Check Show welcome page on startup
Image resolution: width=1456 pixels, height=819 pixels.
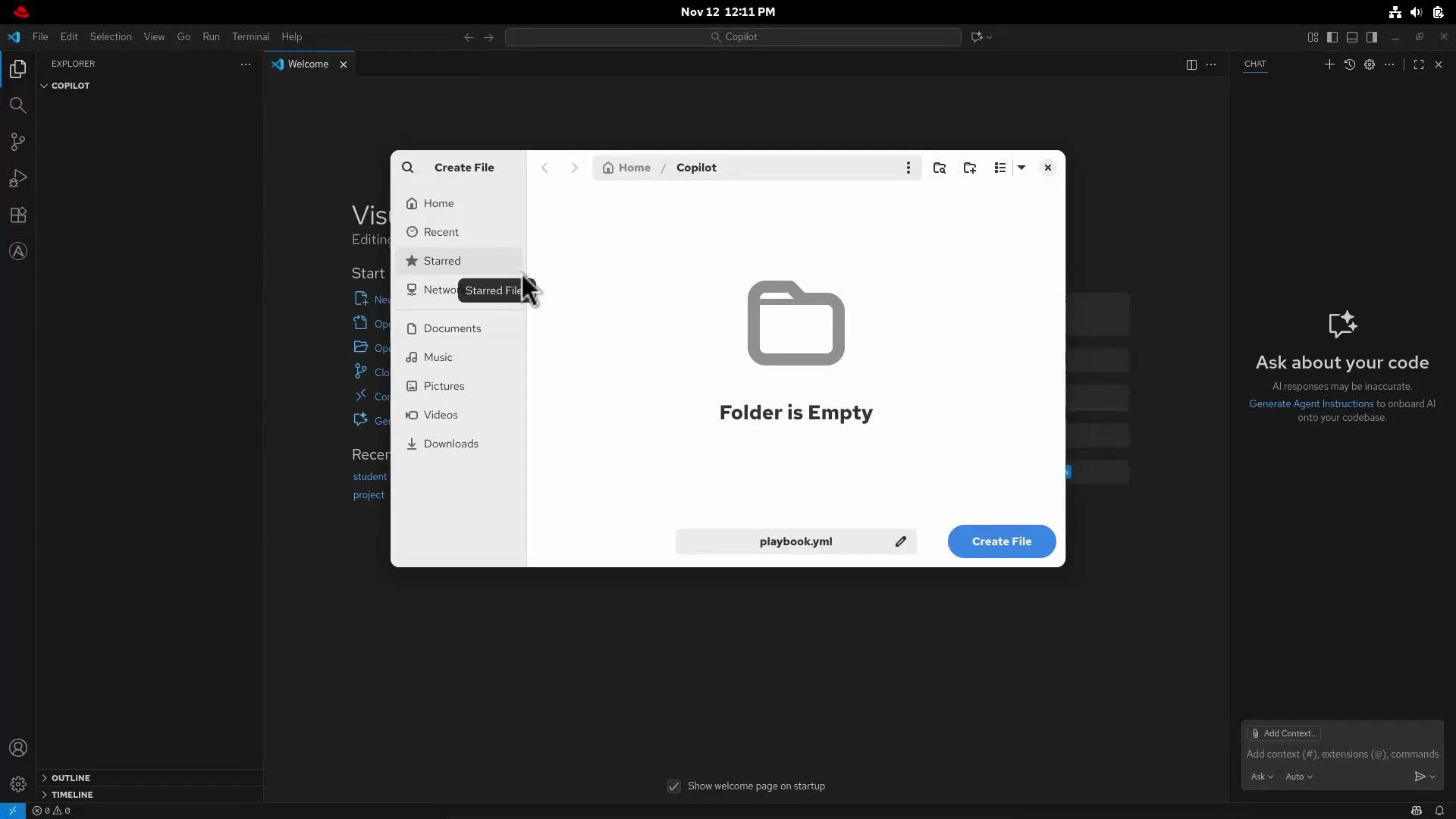(673, 786)
